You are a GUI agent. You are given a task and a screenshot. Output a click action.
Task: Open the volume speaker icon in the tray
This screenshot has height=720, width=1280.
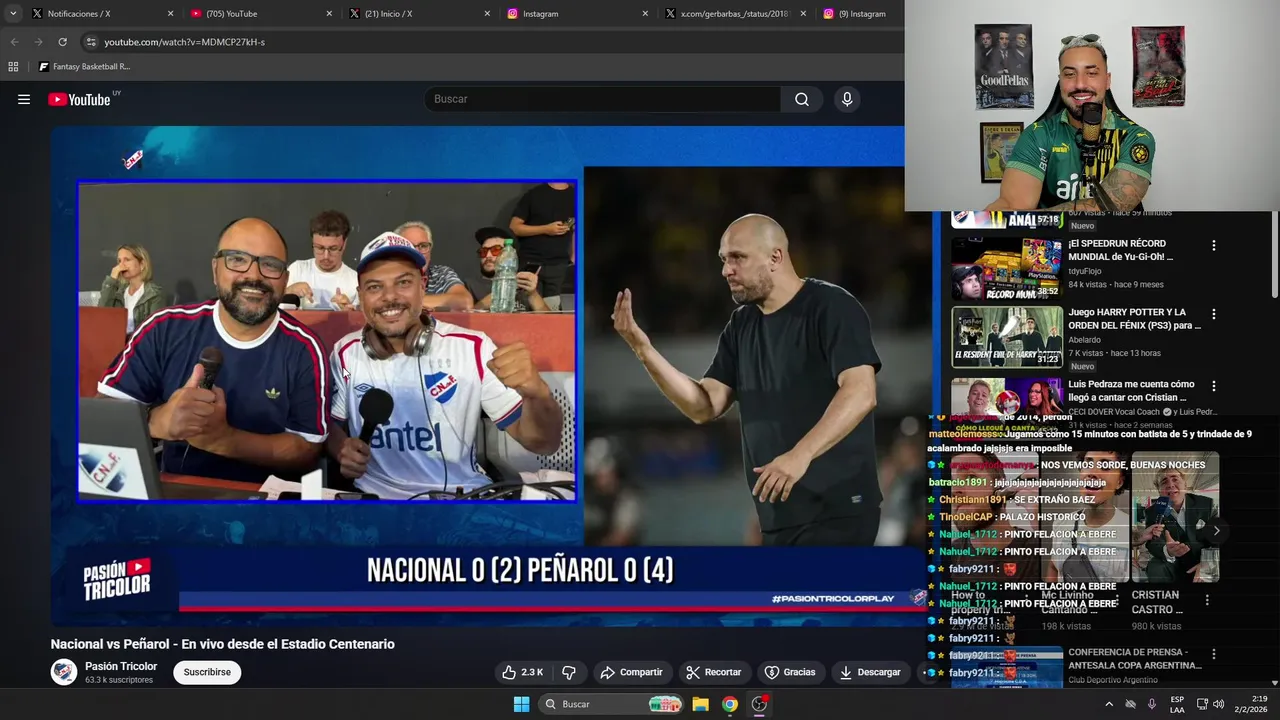point(1219,704)
